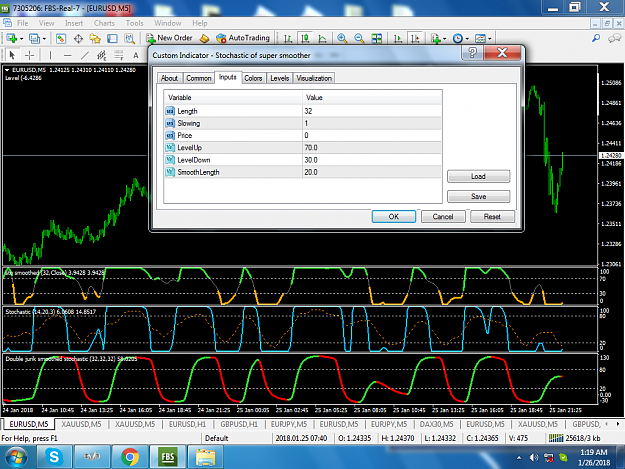Select the Horizontal Line drawing tool
Screen dimensions: 625x469
pyautogui.click(x=68, y=55)
